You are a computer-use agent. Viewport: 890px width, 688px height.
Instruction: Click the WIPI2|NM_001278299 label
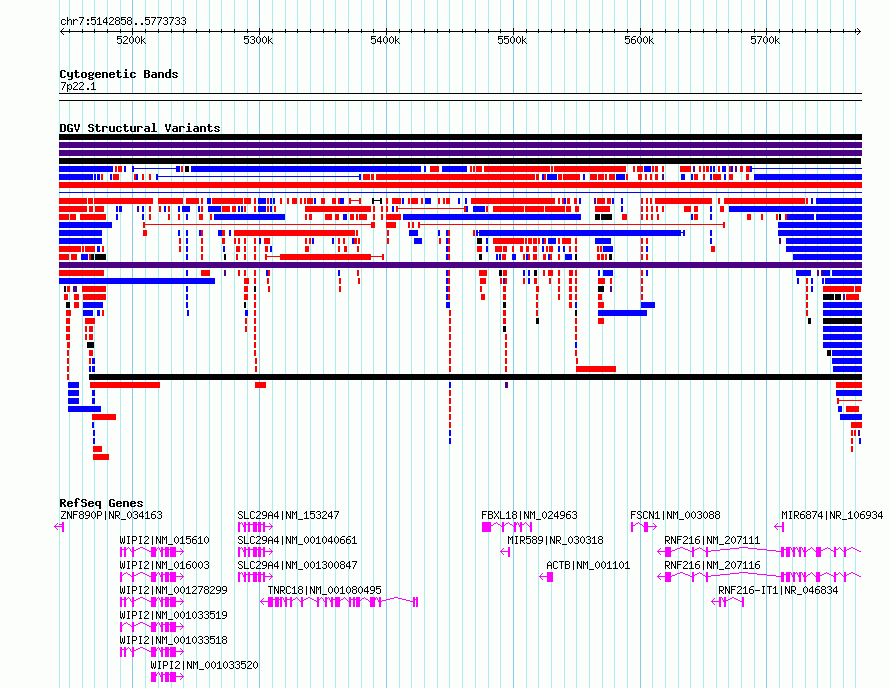point(174,590)
